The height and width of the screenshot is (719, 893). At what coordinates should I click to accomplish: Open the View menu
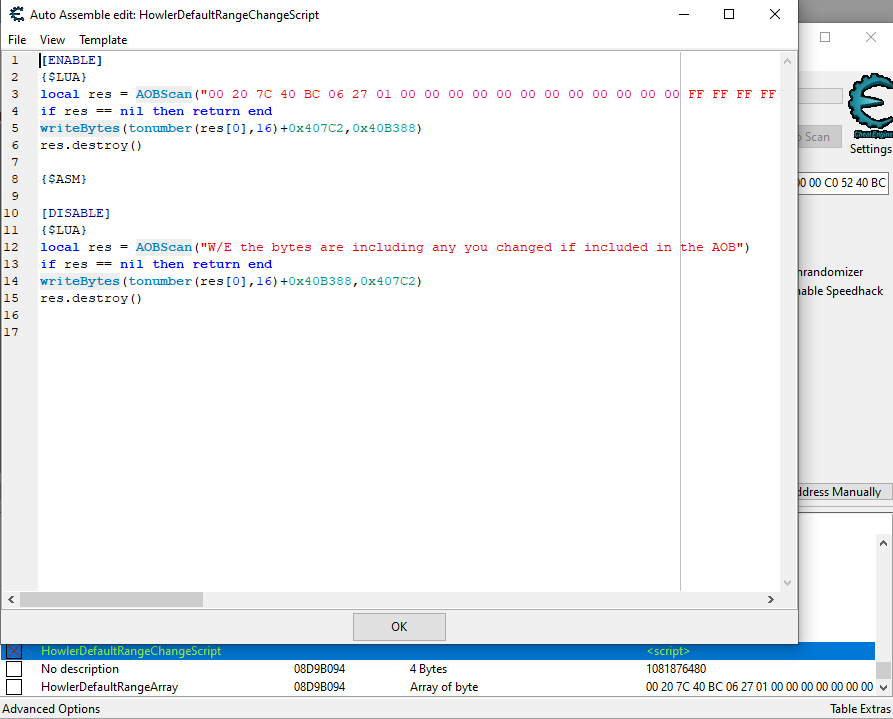52,40
